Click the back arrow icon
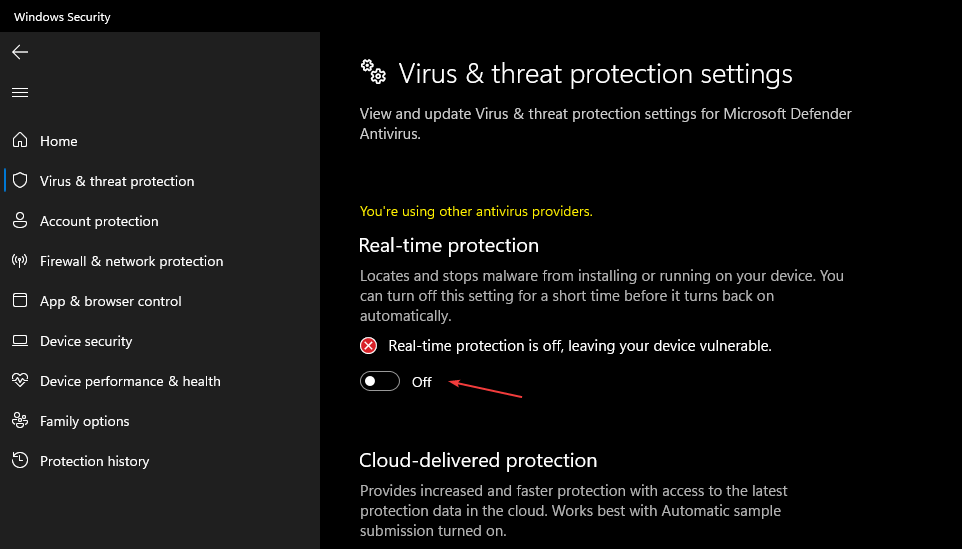This screenshot has width=962, height=549. (x=20, y=52)
